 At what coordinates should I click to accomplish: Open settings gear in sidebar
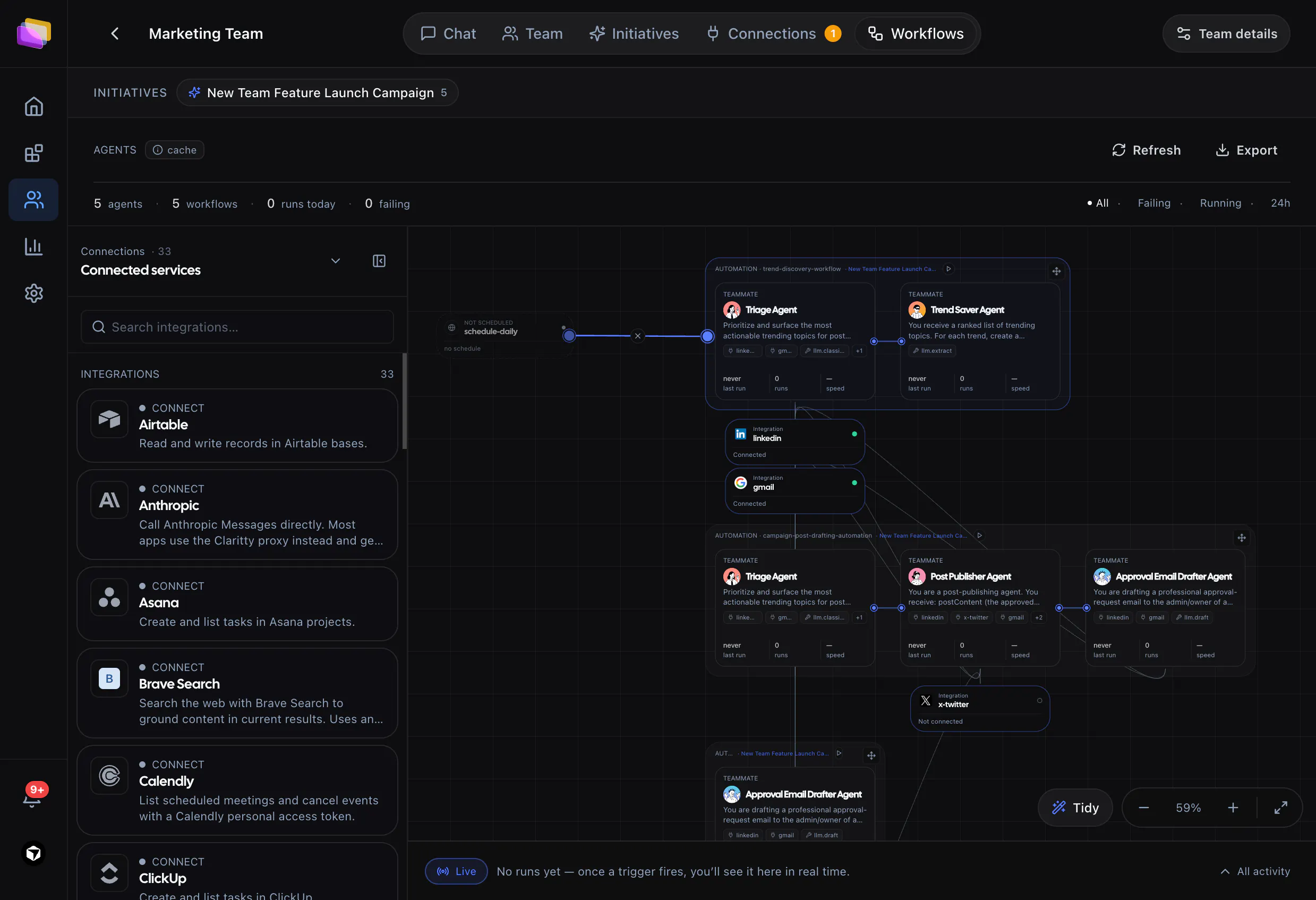33,293
